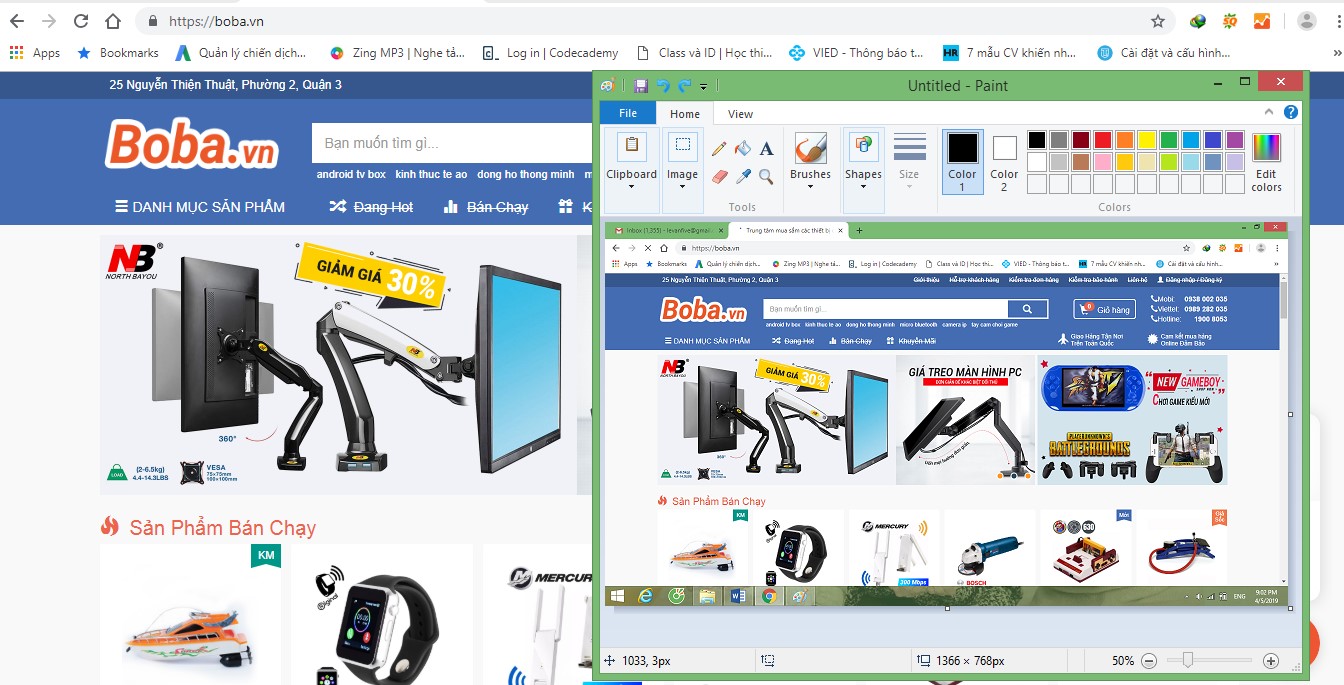Activate the Eraser tool

pyautogui.click(x=718, y=177)
